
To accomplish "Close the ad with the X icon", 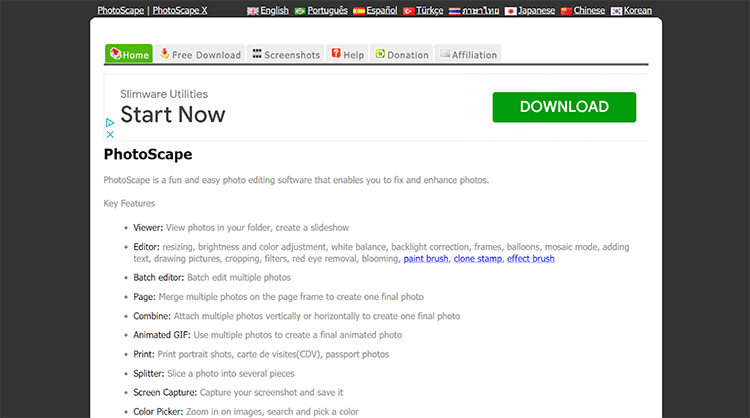I will tap(110, 134).
